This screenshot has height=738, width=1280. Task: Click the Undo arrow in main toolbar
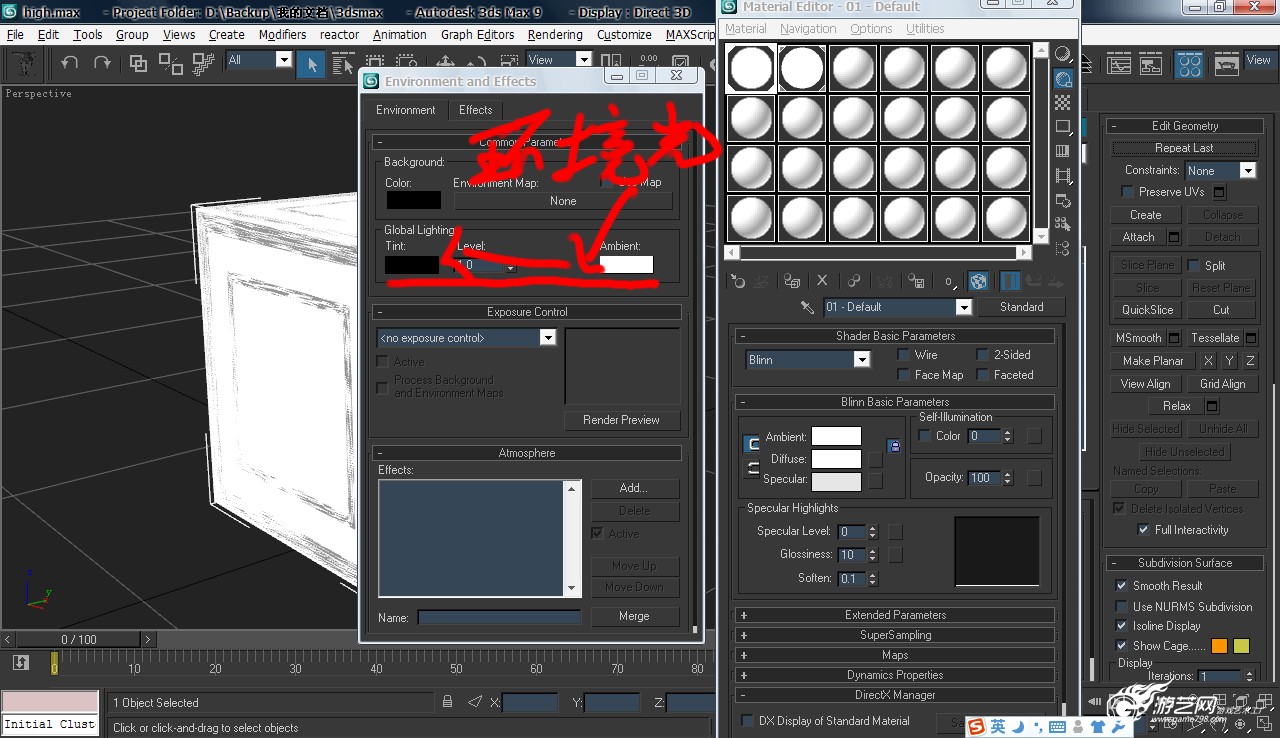click(69, 63)
